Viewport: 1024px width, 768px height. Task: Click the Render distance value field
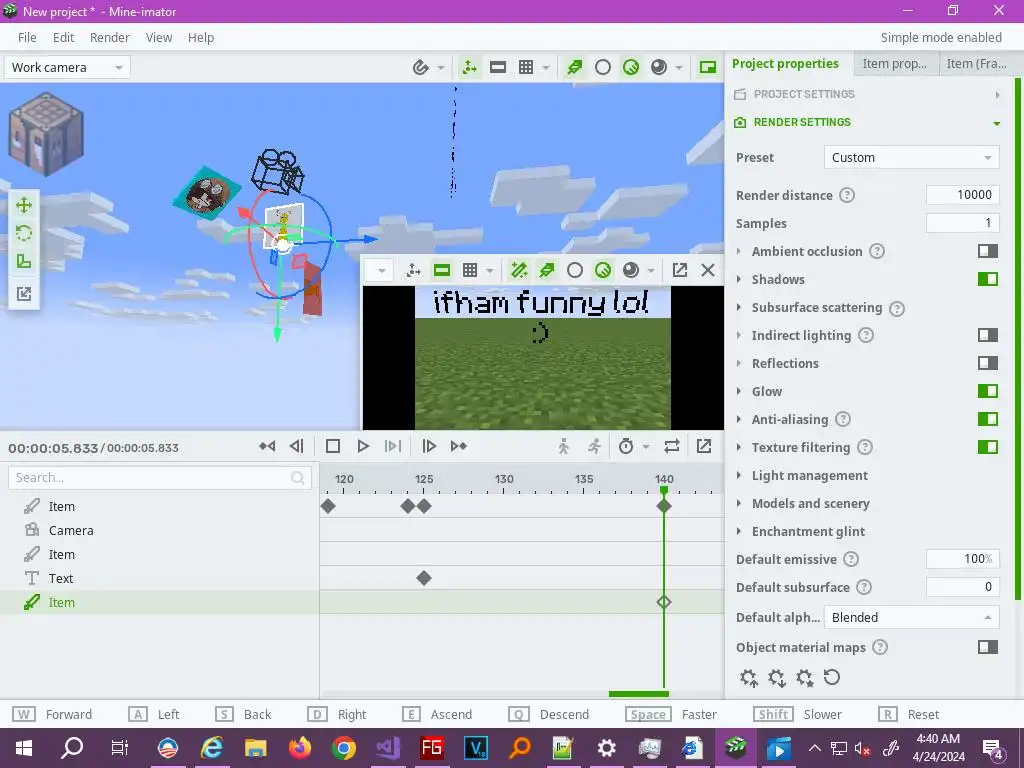click(963, 195)
